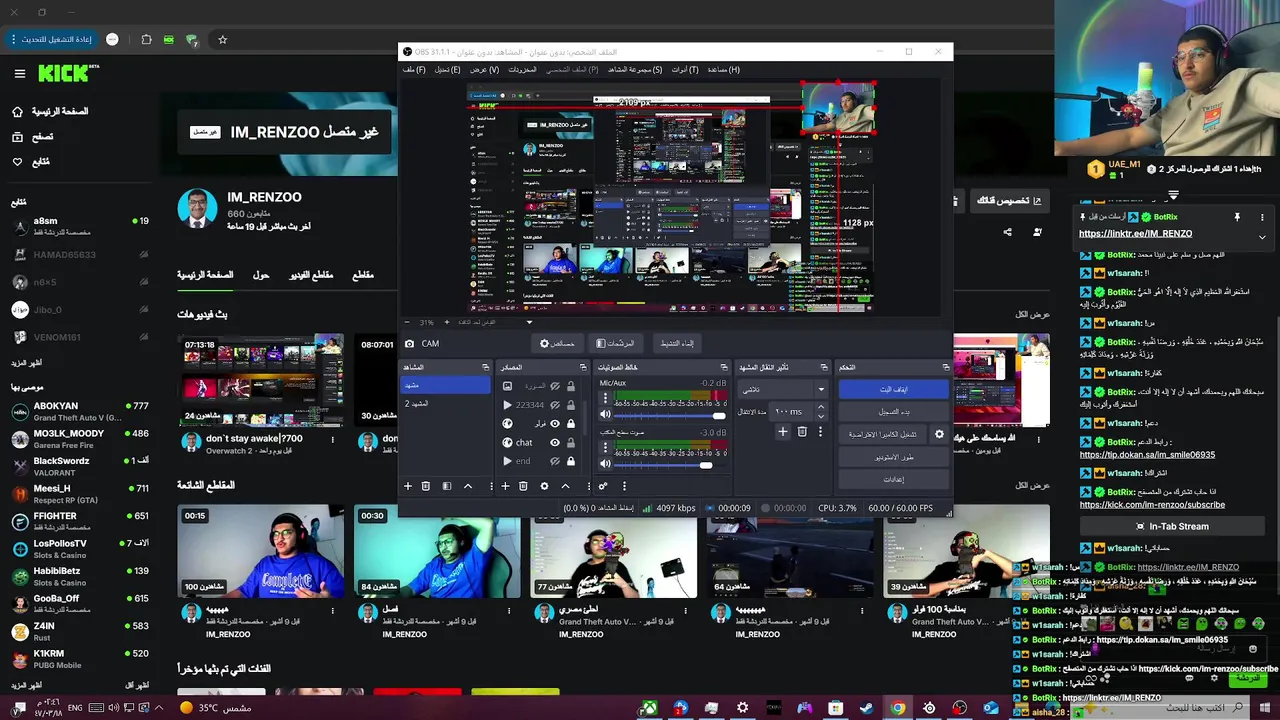Mute the desktop audio speaker icon

click(605, 464)
